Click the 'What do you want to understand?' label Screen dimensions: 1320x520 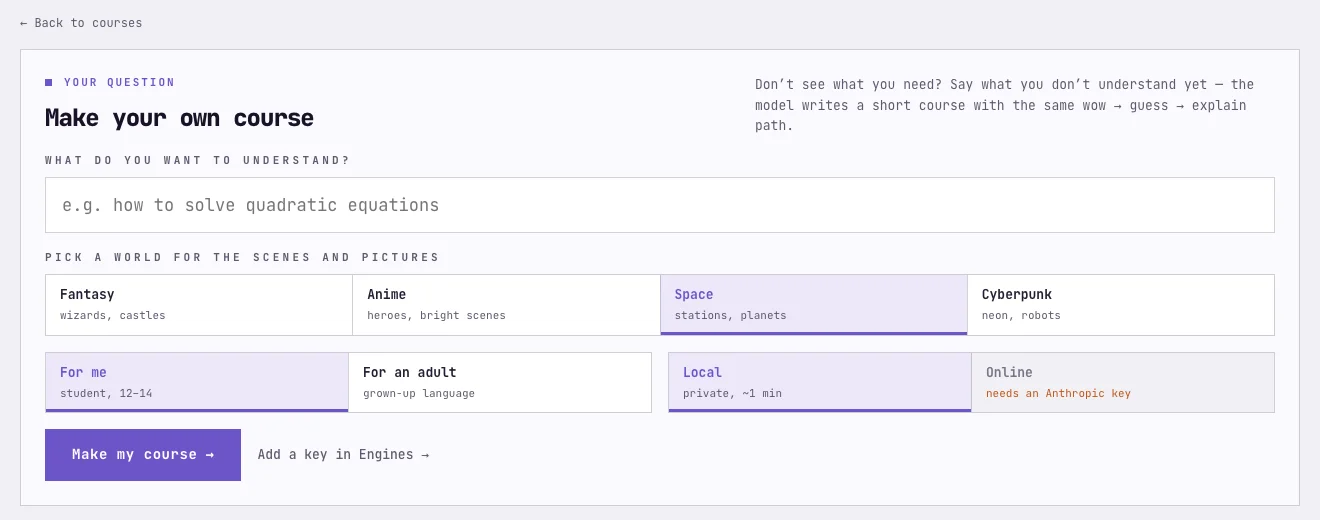click(x=198, y=160)
